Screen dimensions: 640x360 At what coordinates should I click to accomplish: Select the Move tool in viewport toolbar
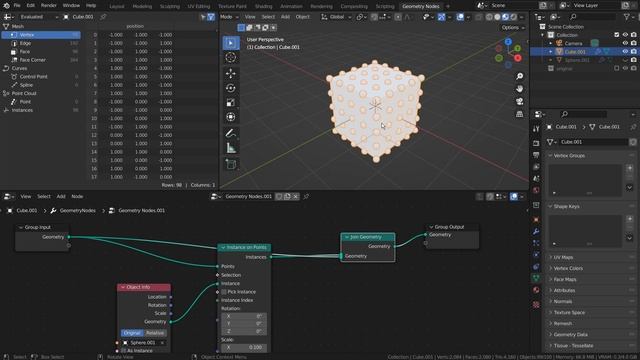231,73
